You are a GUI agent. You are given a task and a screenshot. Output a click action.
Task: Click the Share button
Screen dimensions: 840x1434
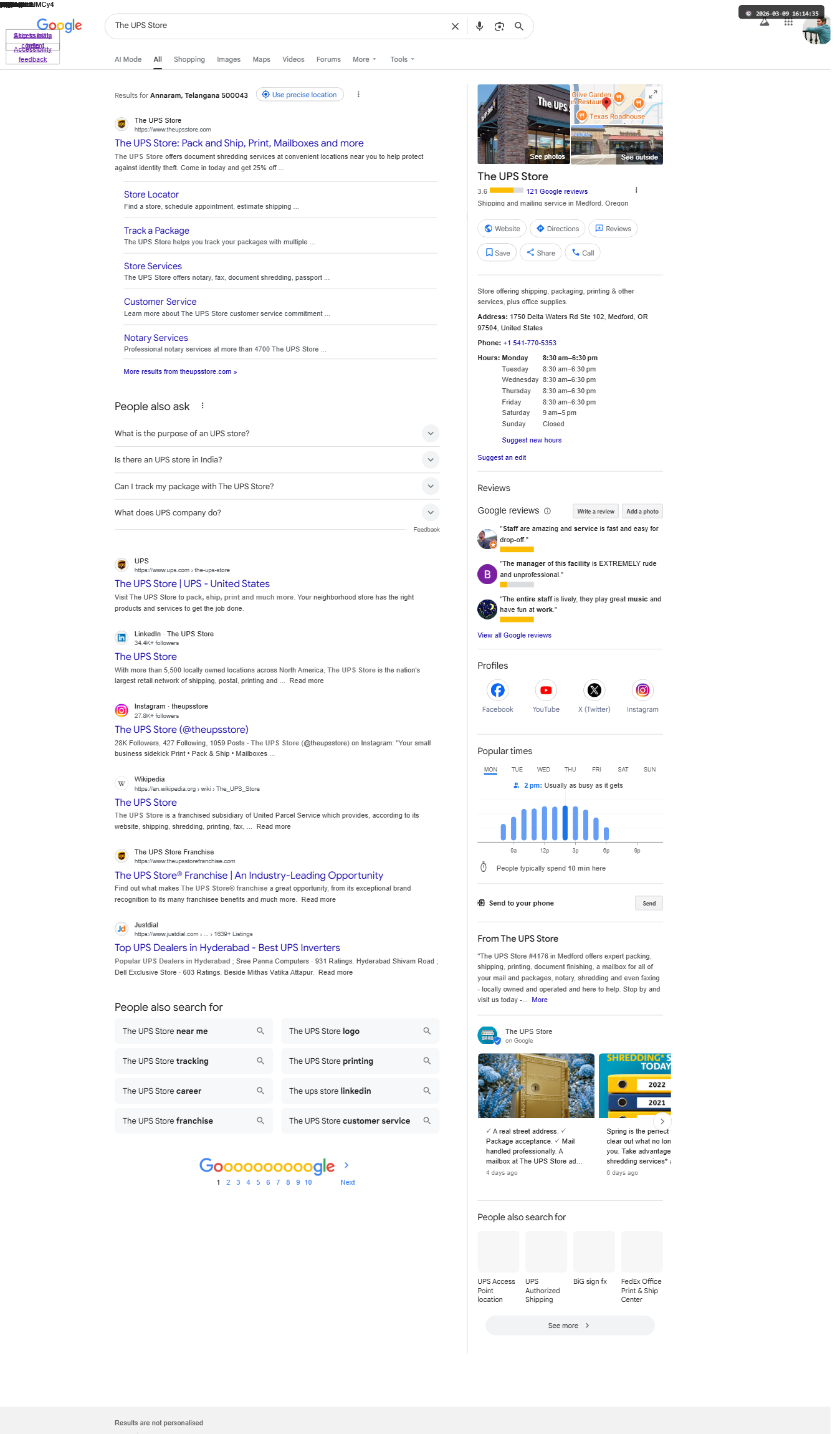point(541,252)
